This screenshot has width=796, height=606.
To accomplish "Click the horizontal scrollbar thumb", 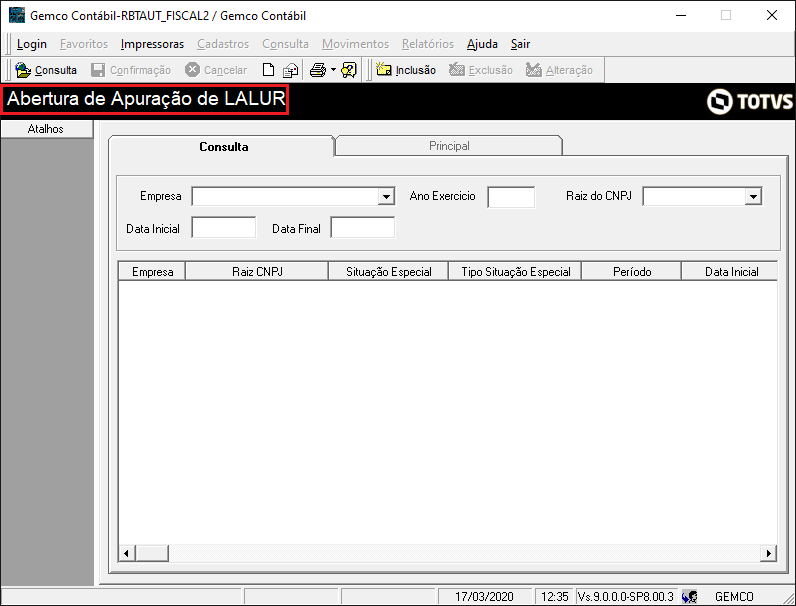I will click(x=152, y=553).
